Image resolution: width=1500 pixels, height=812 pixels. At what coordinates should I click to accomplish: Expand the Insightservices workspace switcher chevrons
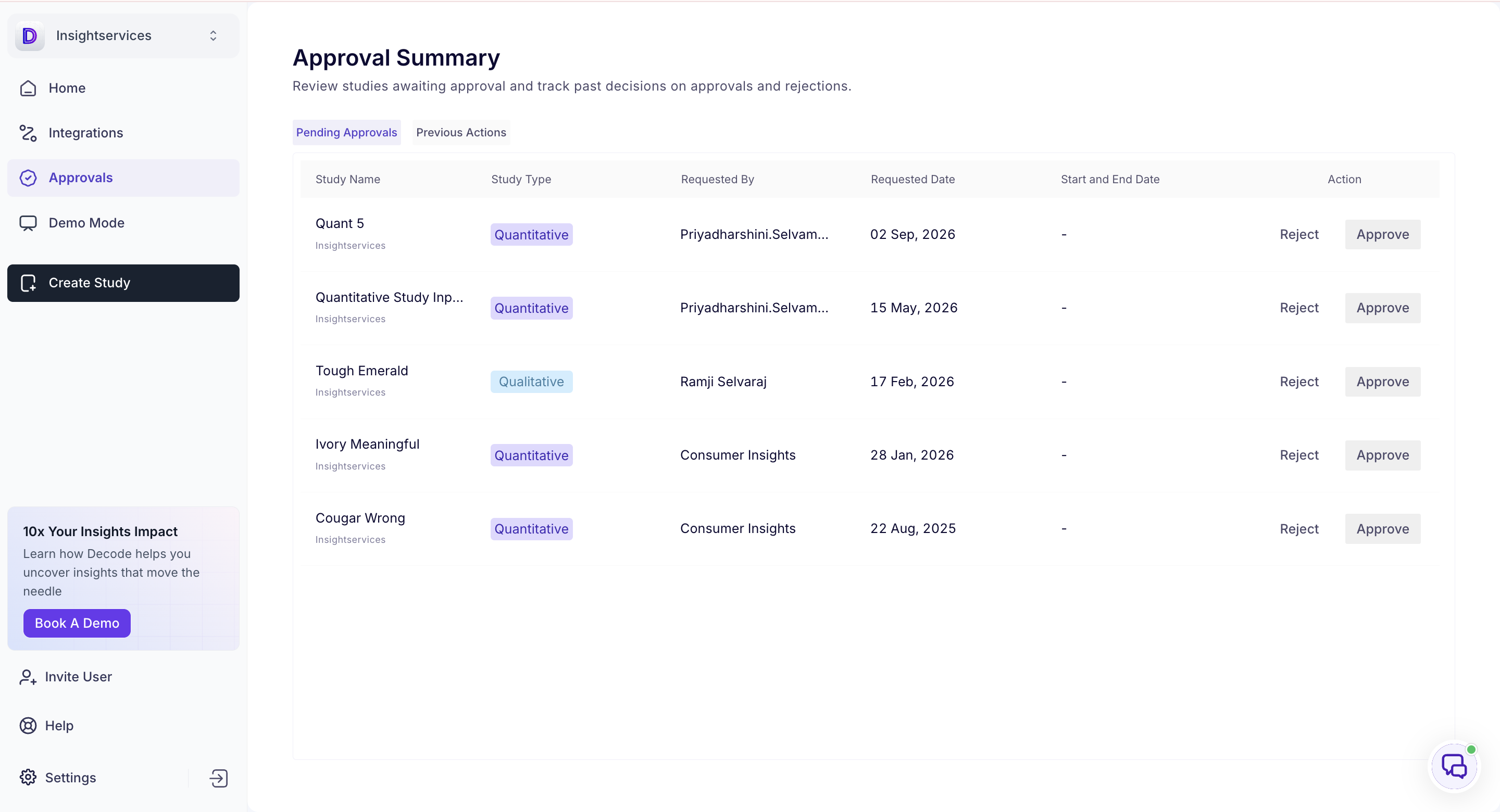coord(213,35)
